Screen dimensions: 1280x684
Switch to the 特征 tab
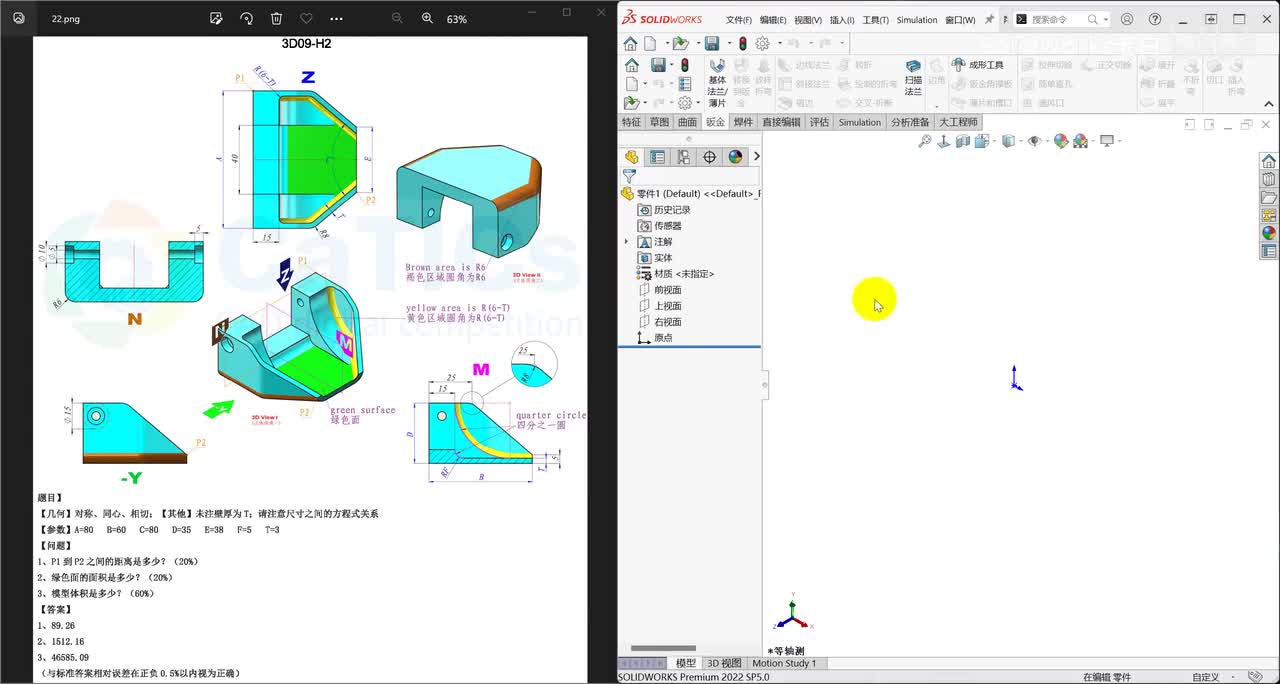tap(631, 122)
